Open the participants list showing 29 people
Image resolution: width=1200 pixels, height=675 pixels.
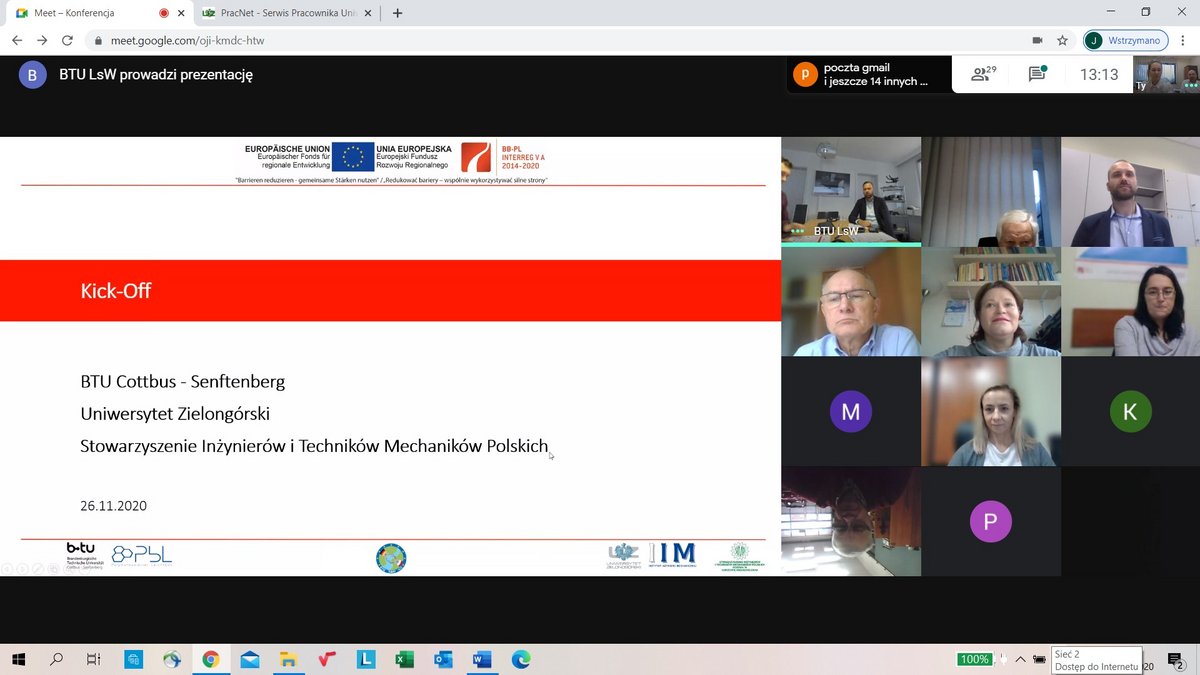983,74
